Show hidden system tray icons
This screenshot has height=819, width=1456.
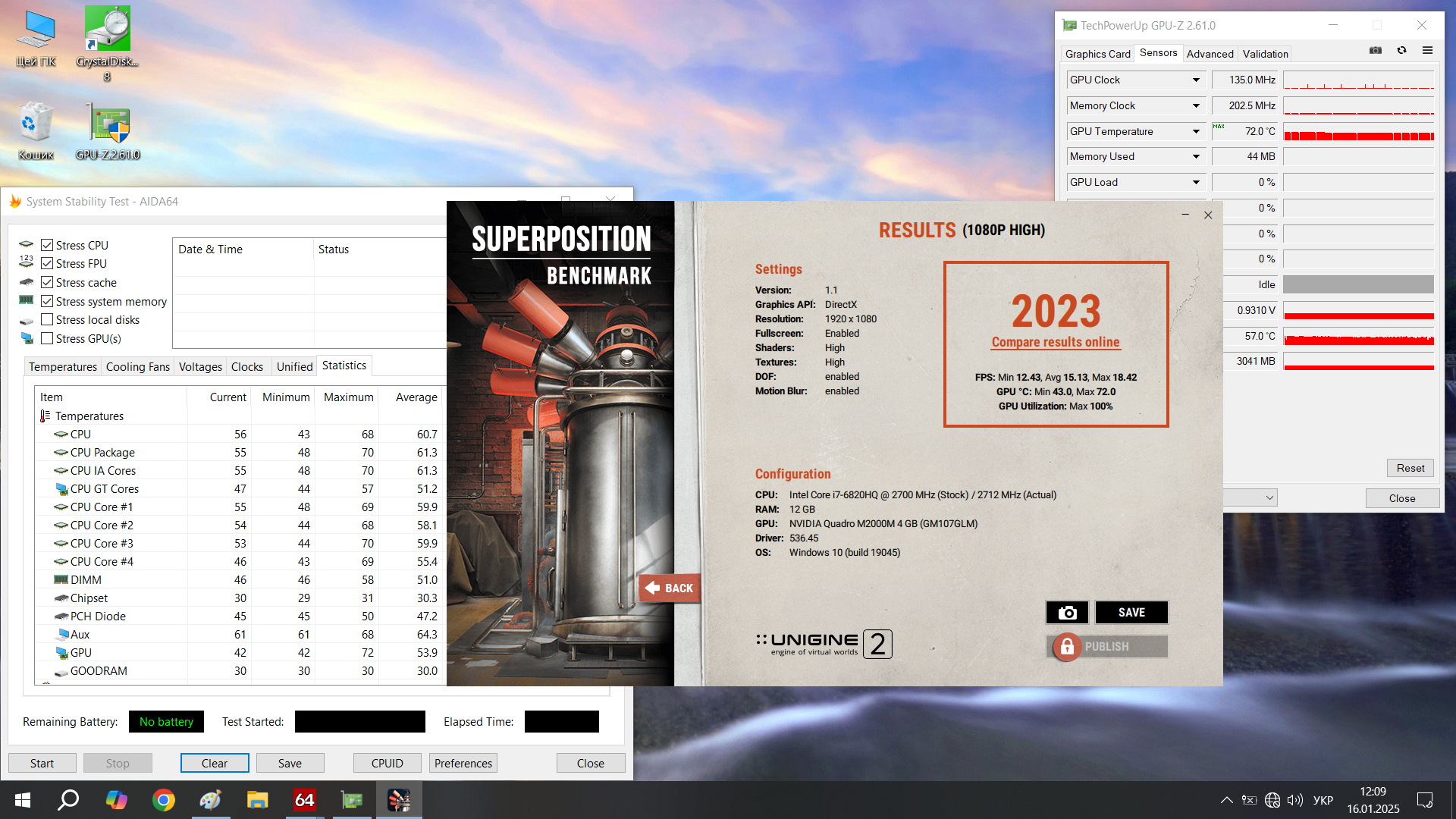[x=1226, y=800]
